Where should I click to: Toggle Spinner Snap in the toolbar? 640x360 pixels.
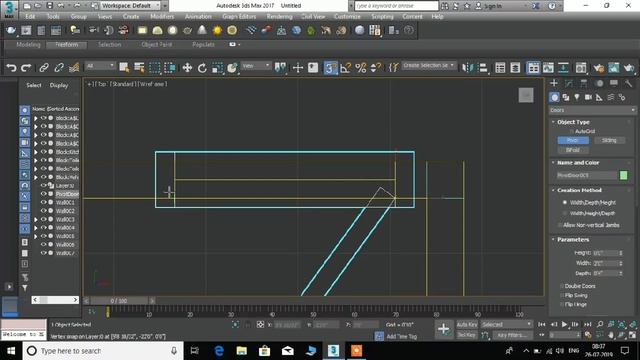pos(375,68)
